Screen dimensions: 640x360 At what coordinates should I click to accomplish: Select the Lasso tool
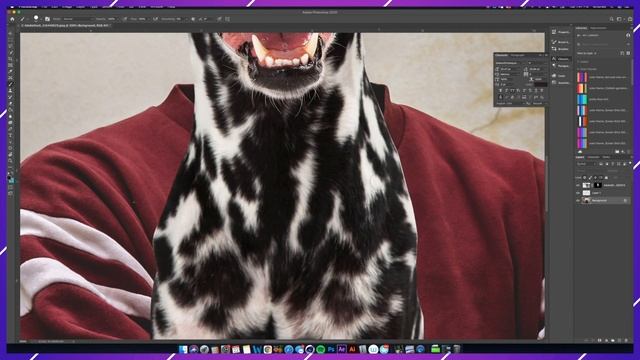pos(11,46)
